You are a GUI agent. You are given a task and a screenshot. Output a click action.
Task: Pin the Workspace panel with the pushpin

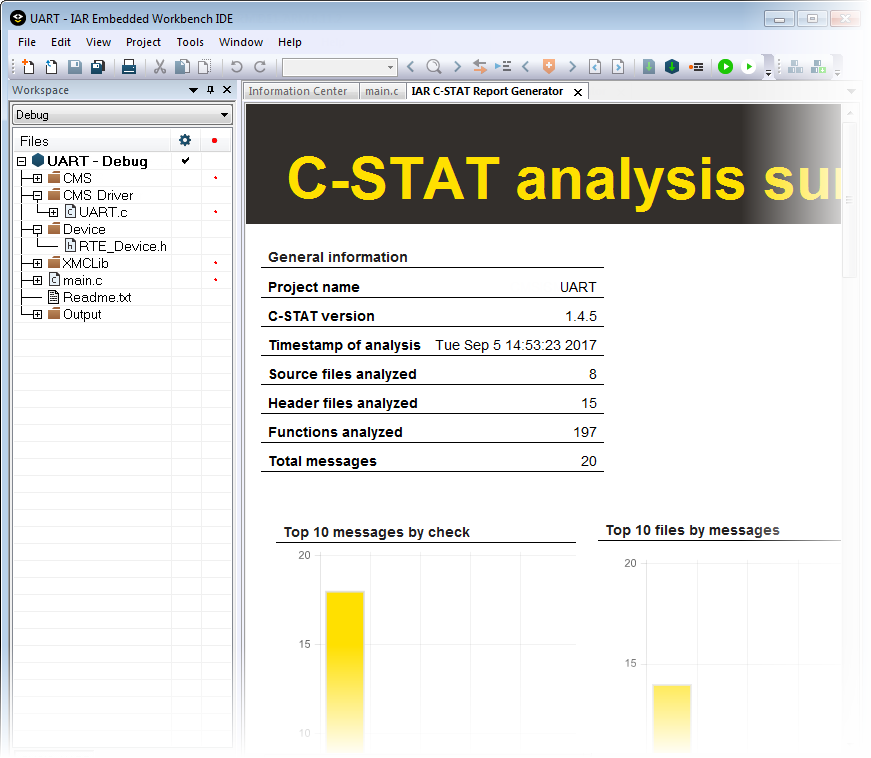[210, 91]
